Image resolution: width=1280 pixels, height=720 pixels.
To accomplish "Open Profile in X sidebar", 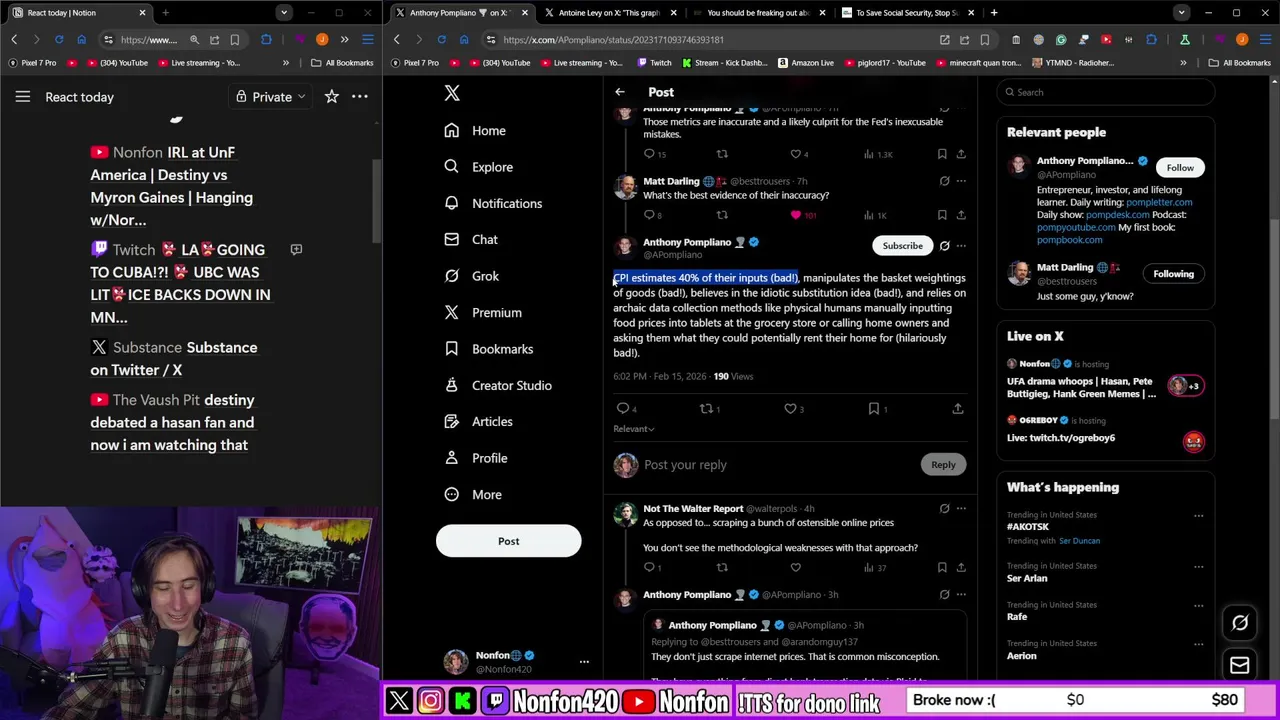I will click(476, 458).
